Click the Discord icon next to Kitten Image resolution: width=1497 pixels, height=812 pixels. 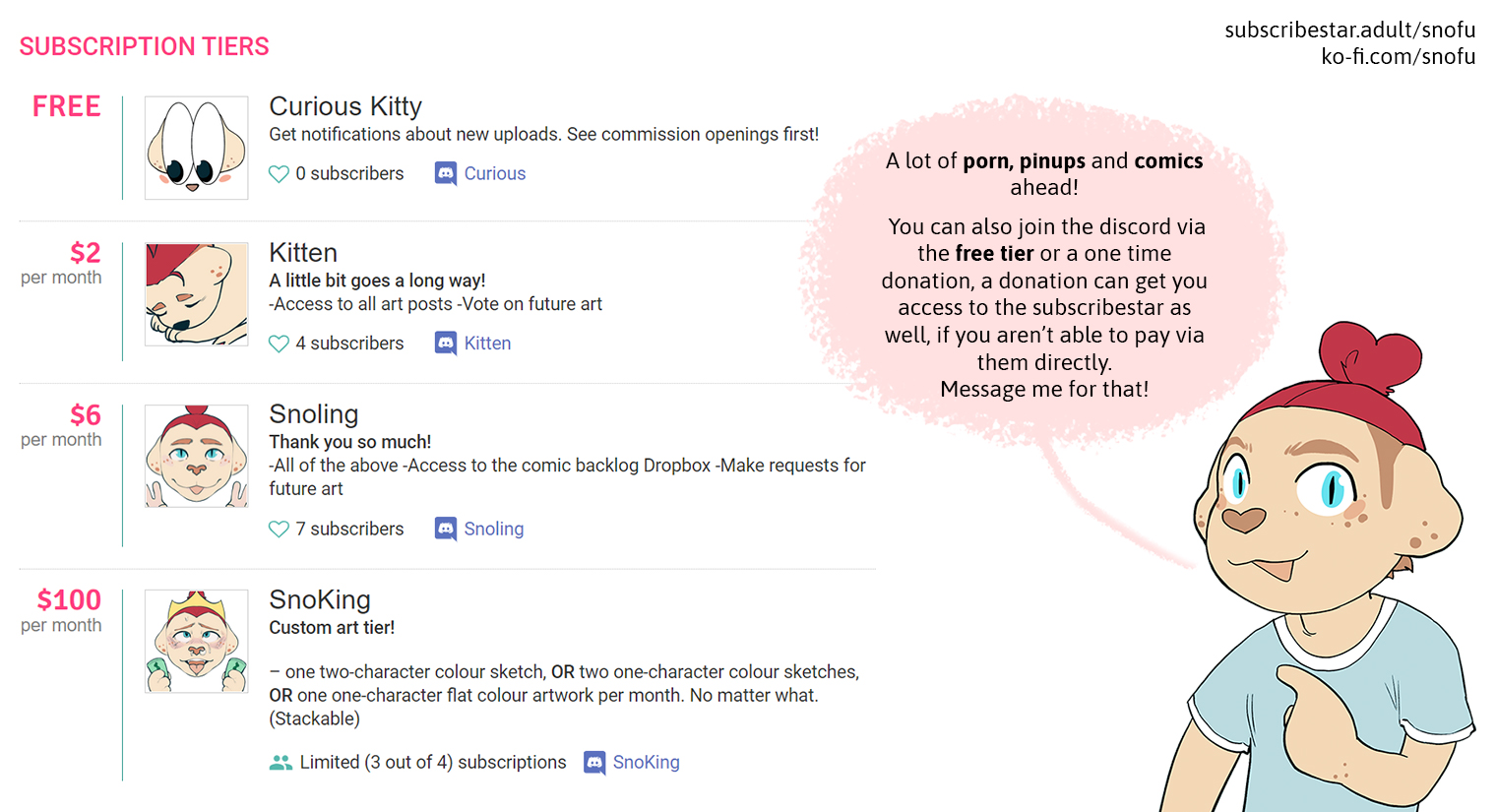tap(446, 344)
